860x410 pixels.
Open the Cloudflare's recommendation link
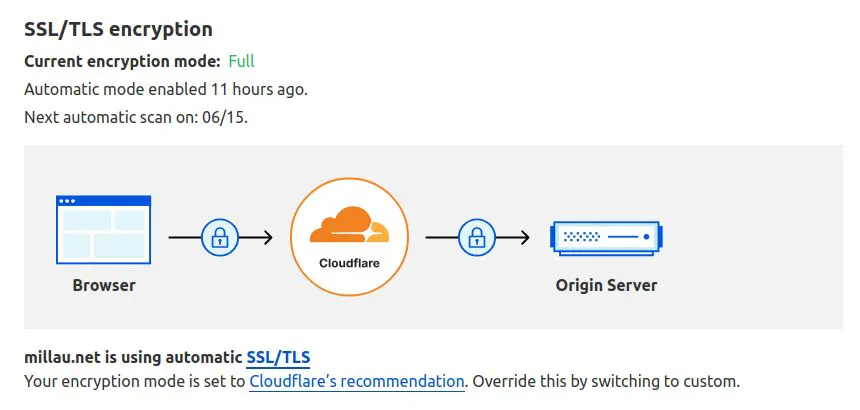pos(357,381)
